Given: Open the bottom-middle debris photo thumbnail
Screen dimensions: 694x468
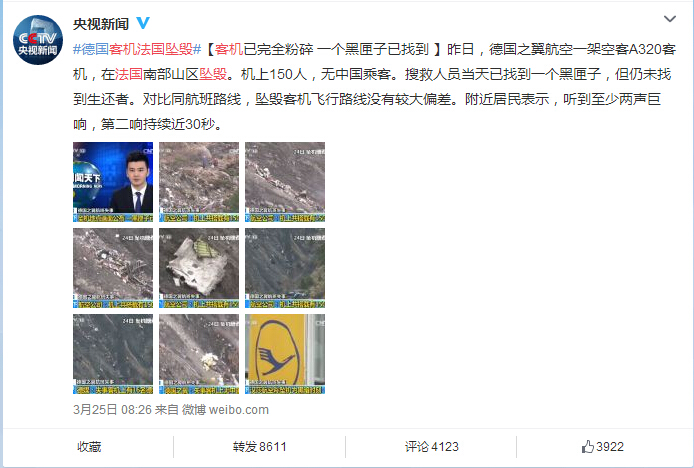Looking at the screenshot, I should [199, 354].
